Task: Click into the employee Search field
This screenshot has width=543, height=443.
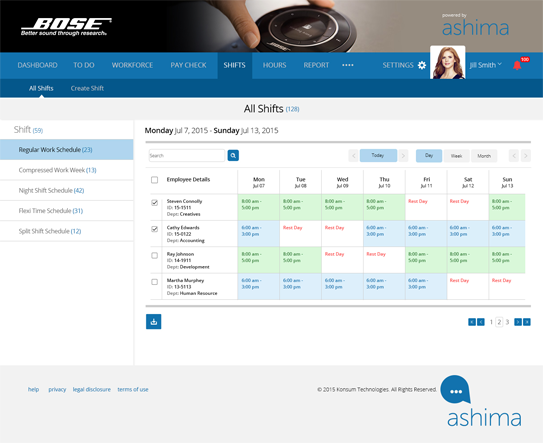Action: pyautogui.click(x=187, y=156)
